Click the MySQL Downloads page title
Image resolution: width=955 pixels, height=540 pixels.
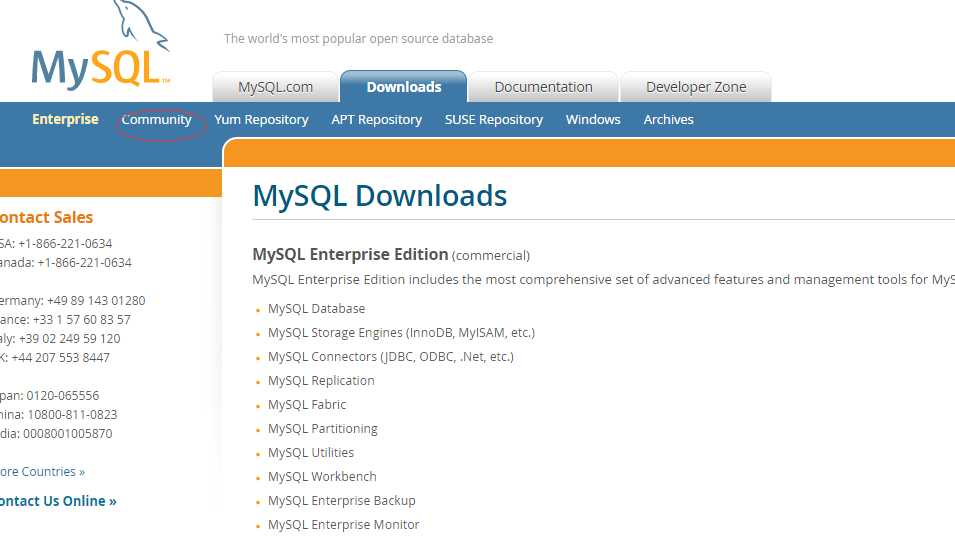coord(379,196)
